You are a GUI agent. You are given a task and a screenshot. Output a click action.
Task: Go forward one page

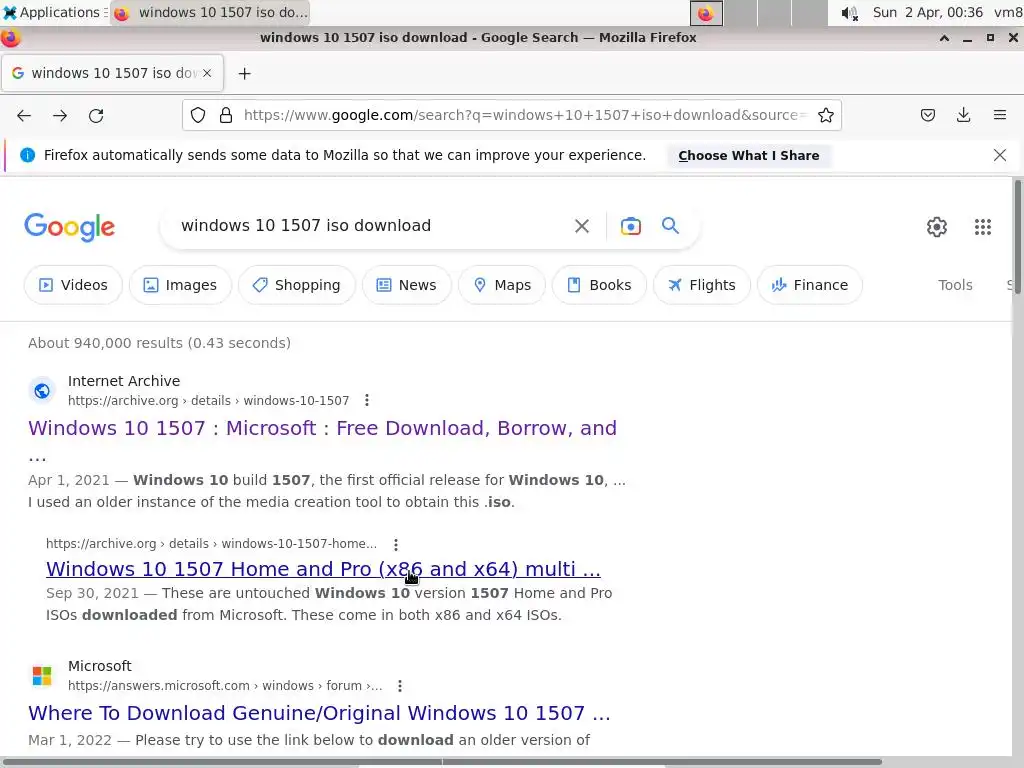pos(60,116)
